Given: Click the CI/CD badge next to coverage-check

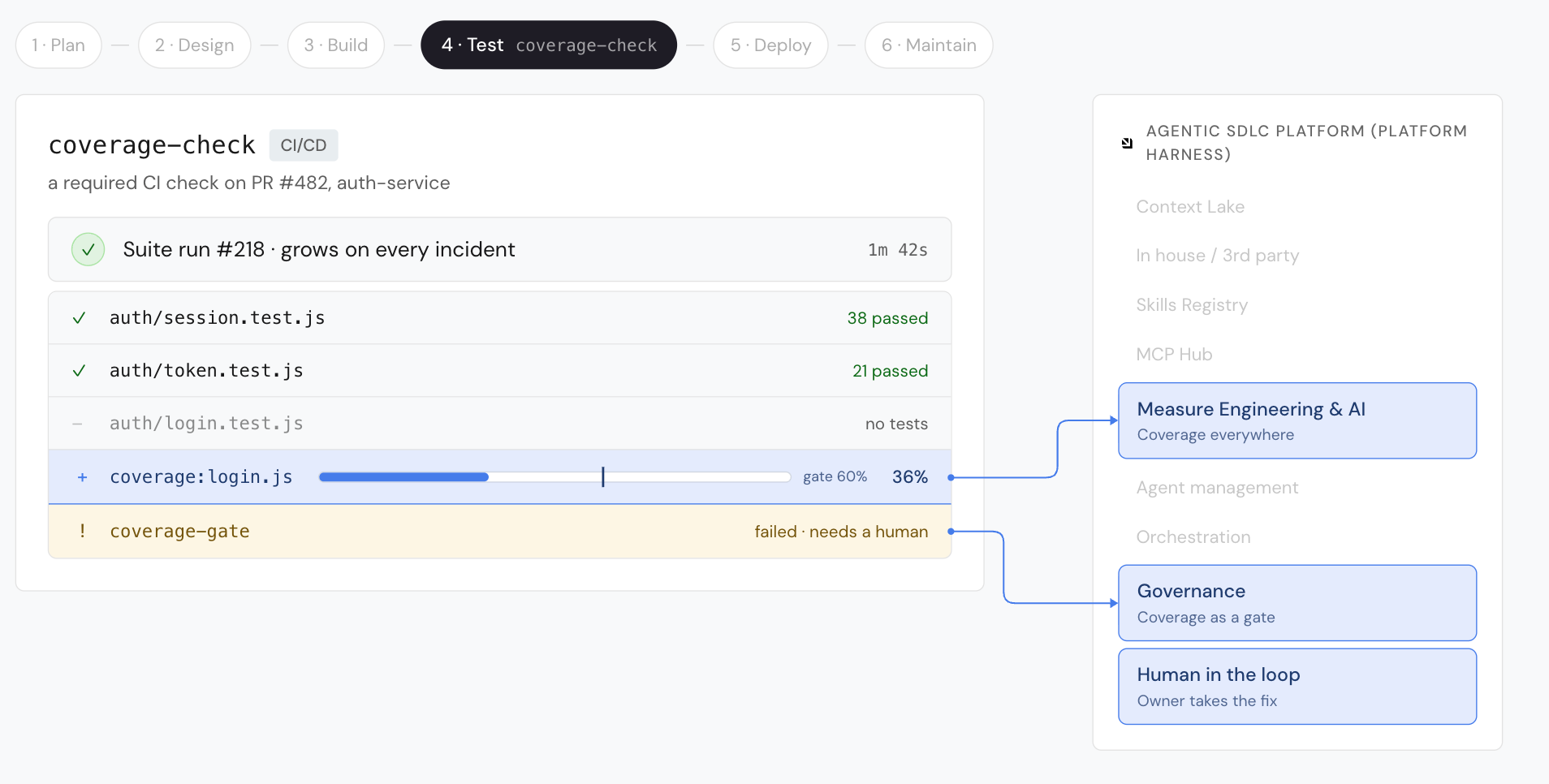Looking at the screenshot, I should (304, 145).
